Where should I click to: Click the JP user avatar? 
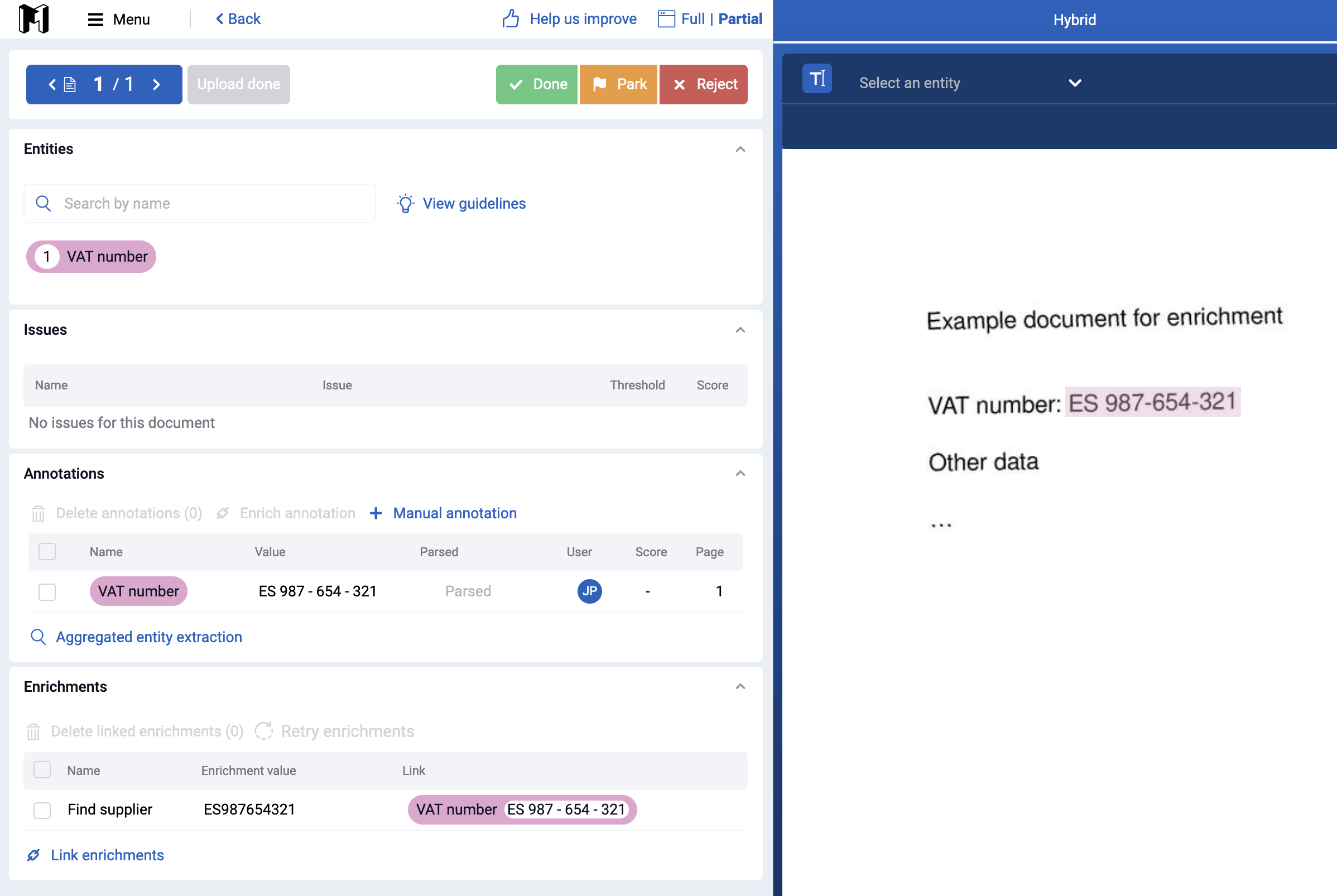pos(589,591)
